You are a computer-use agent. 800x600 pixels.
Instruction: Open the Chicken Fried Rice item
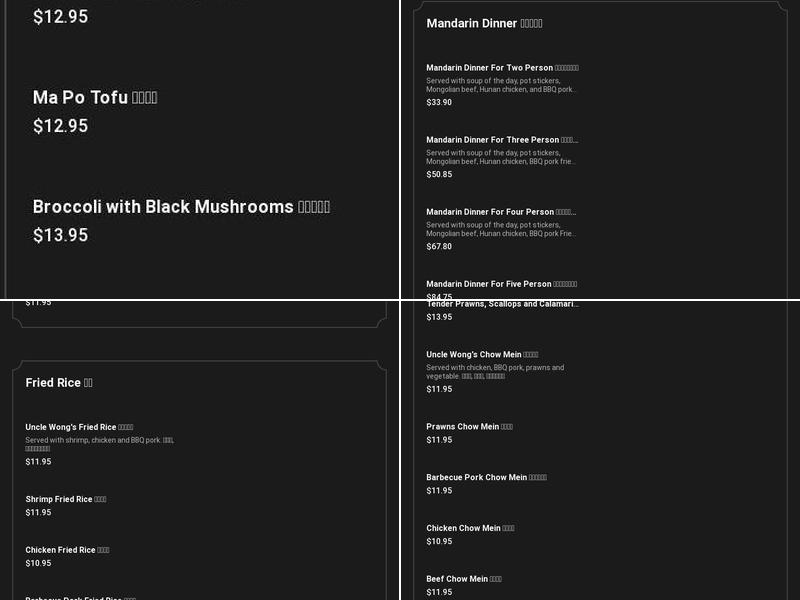[67, 550]
